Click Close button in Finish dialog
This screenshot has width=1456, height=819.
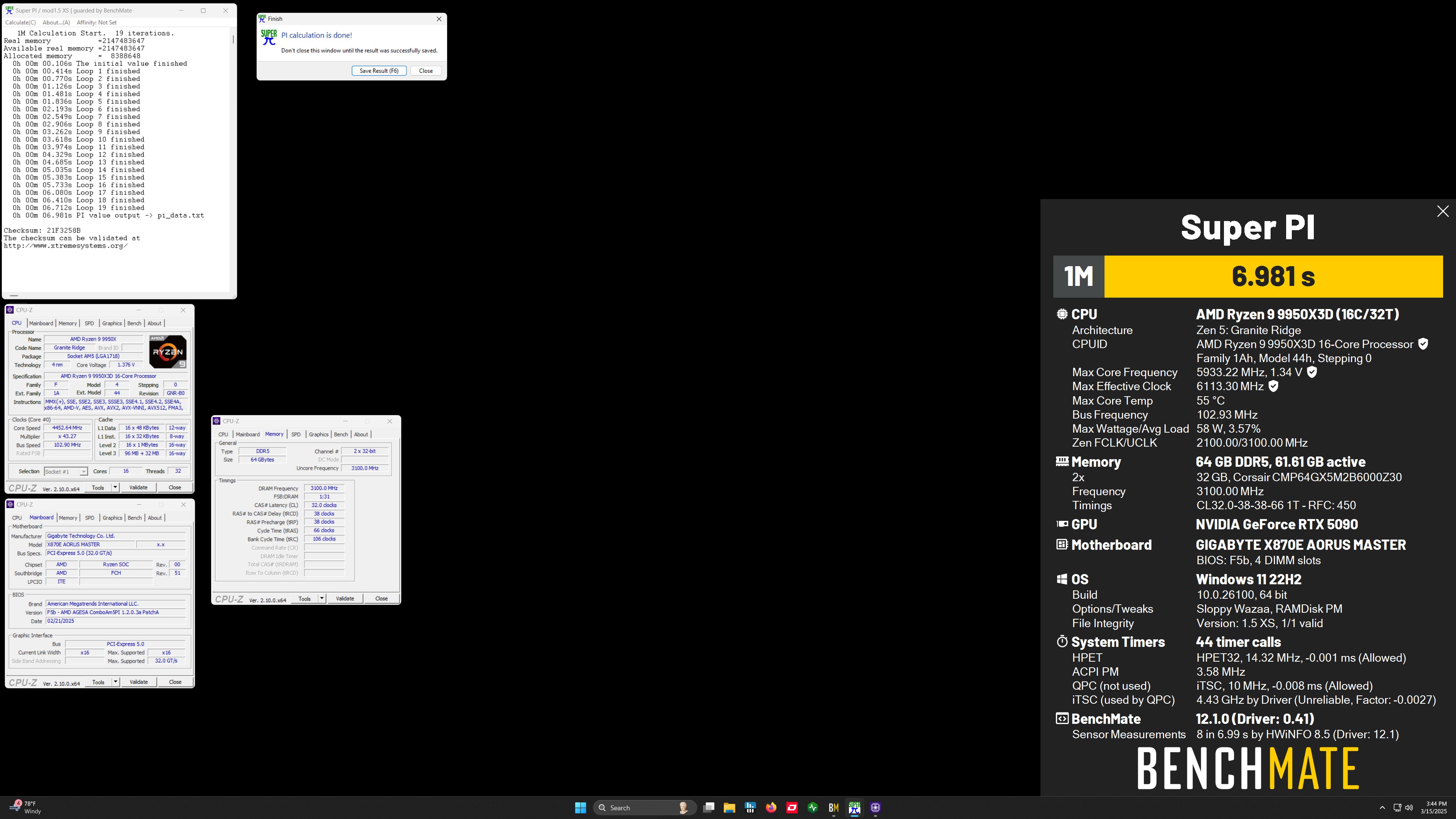point(425,71)
